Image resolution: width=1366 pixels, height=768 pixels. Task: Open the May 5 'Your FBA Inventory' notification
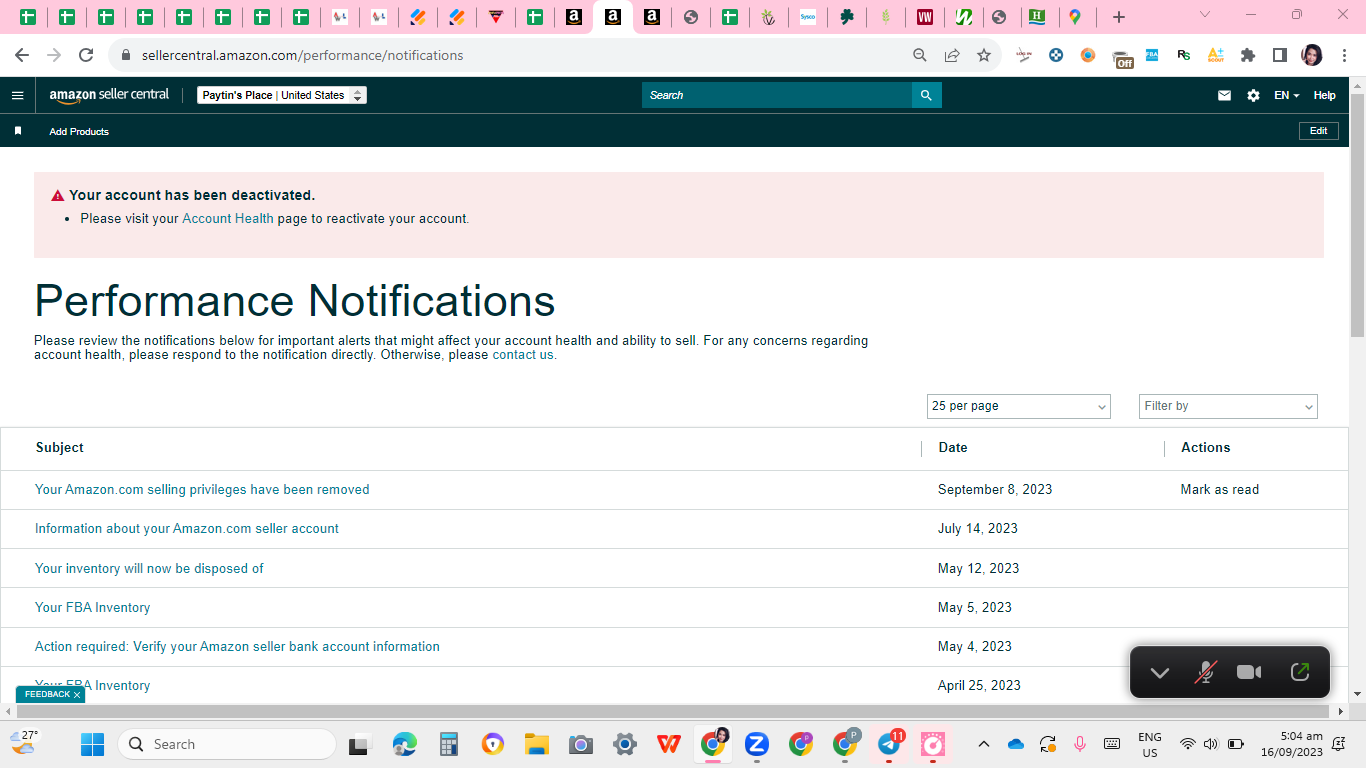tap(92, 607)
